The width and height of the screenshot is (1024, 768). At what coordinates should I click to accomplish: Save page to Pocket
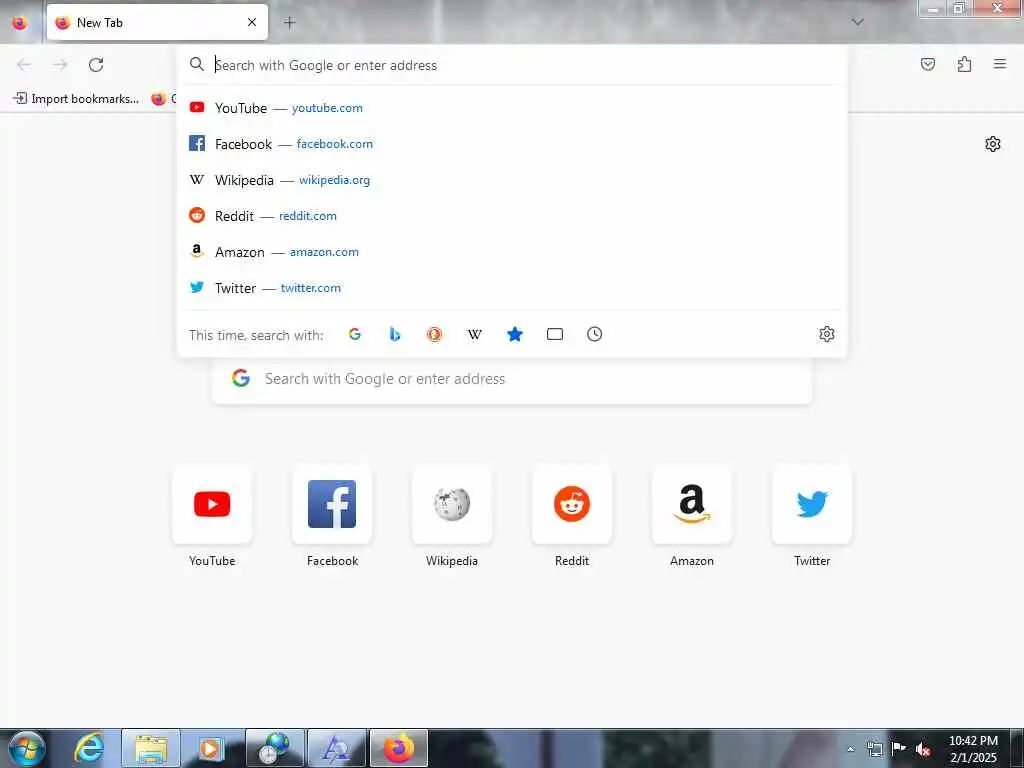tap(927, 64)
